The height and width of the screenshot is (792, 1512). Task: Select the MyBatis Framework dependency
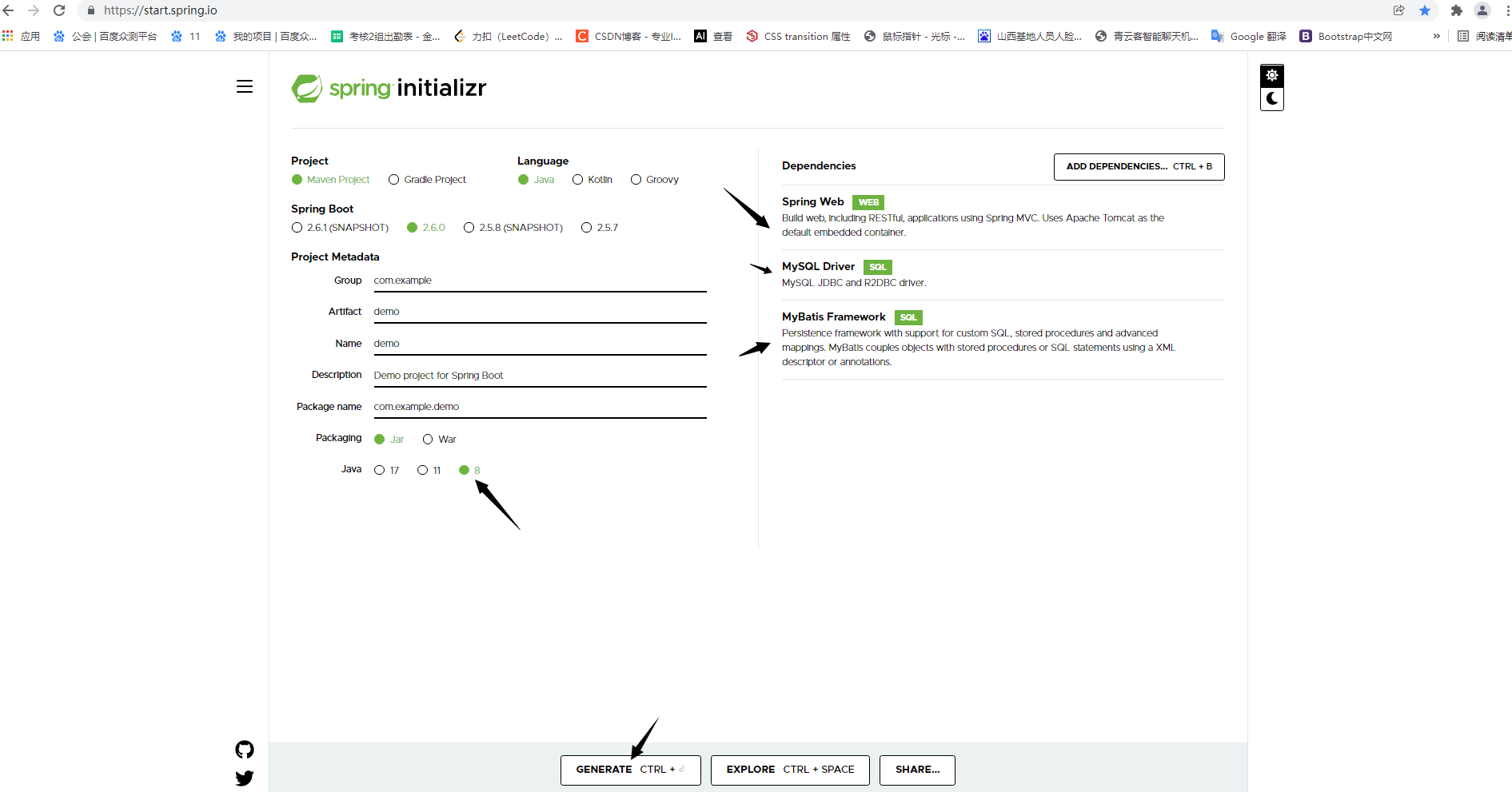point(1003,339)
